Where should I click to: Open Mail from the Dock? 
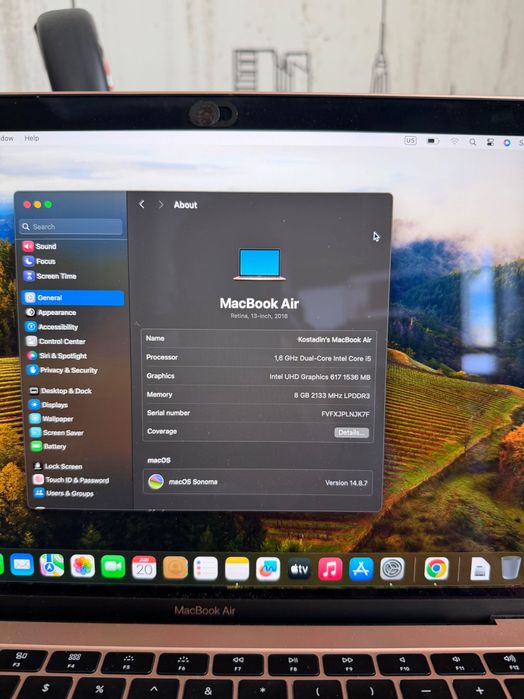22,565
